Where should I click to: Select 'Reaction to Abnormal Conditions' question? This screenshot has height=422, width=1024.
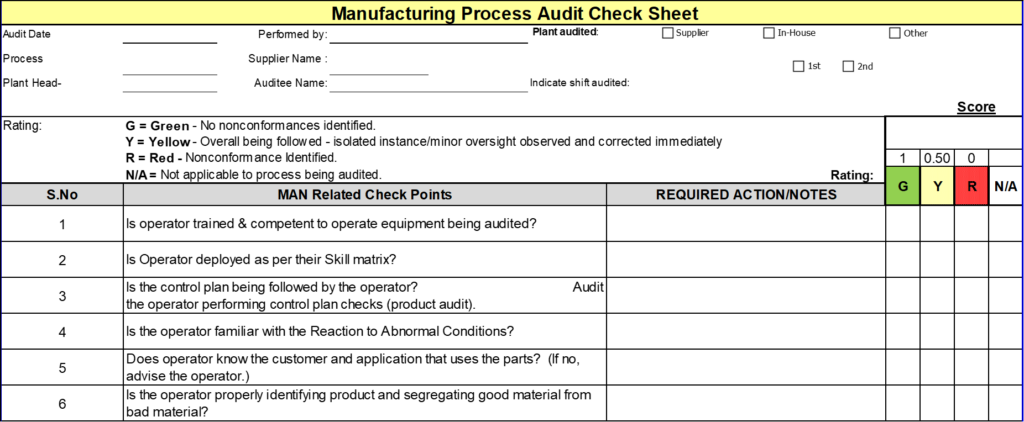tap(320, 331)
